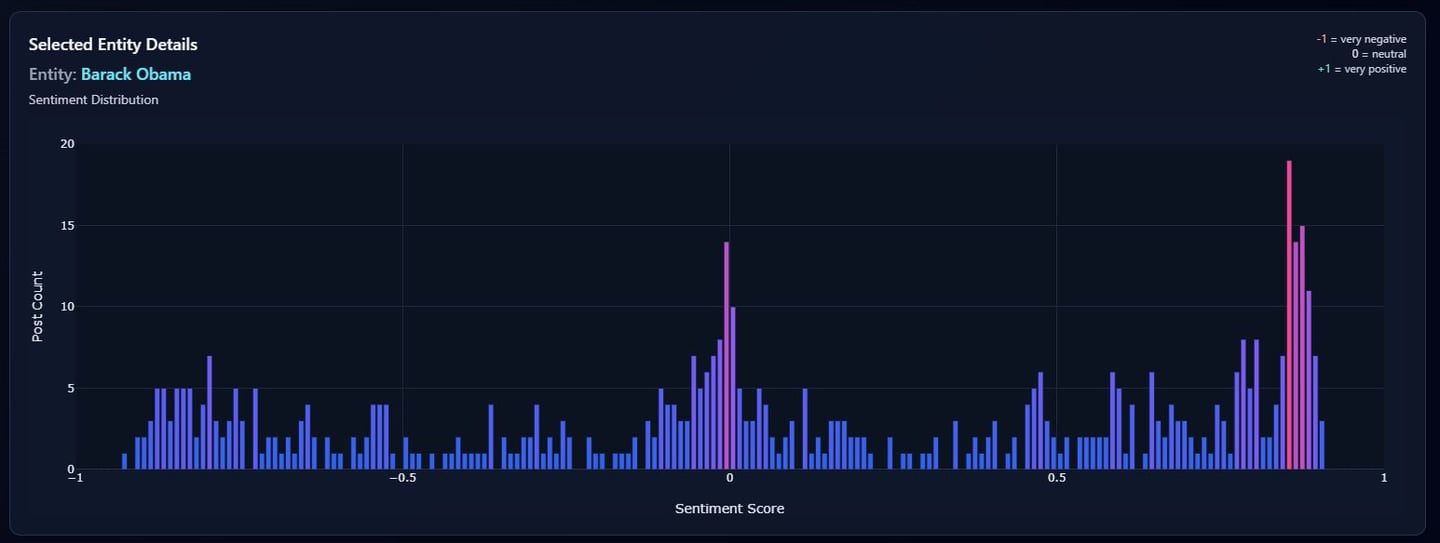1440x543 pixels.
Task: Click the y-axis tick label 20
Action: (67, 144)
